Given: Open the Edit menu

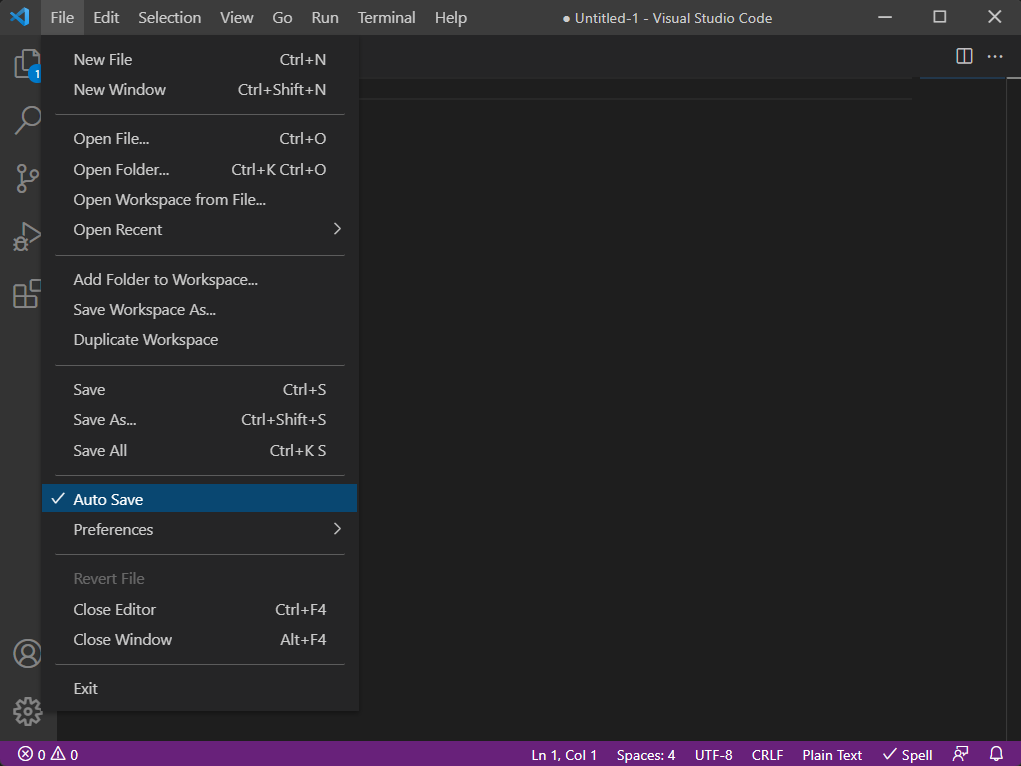Looking at the screenshot, I should tap(106, 18).
